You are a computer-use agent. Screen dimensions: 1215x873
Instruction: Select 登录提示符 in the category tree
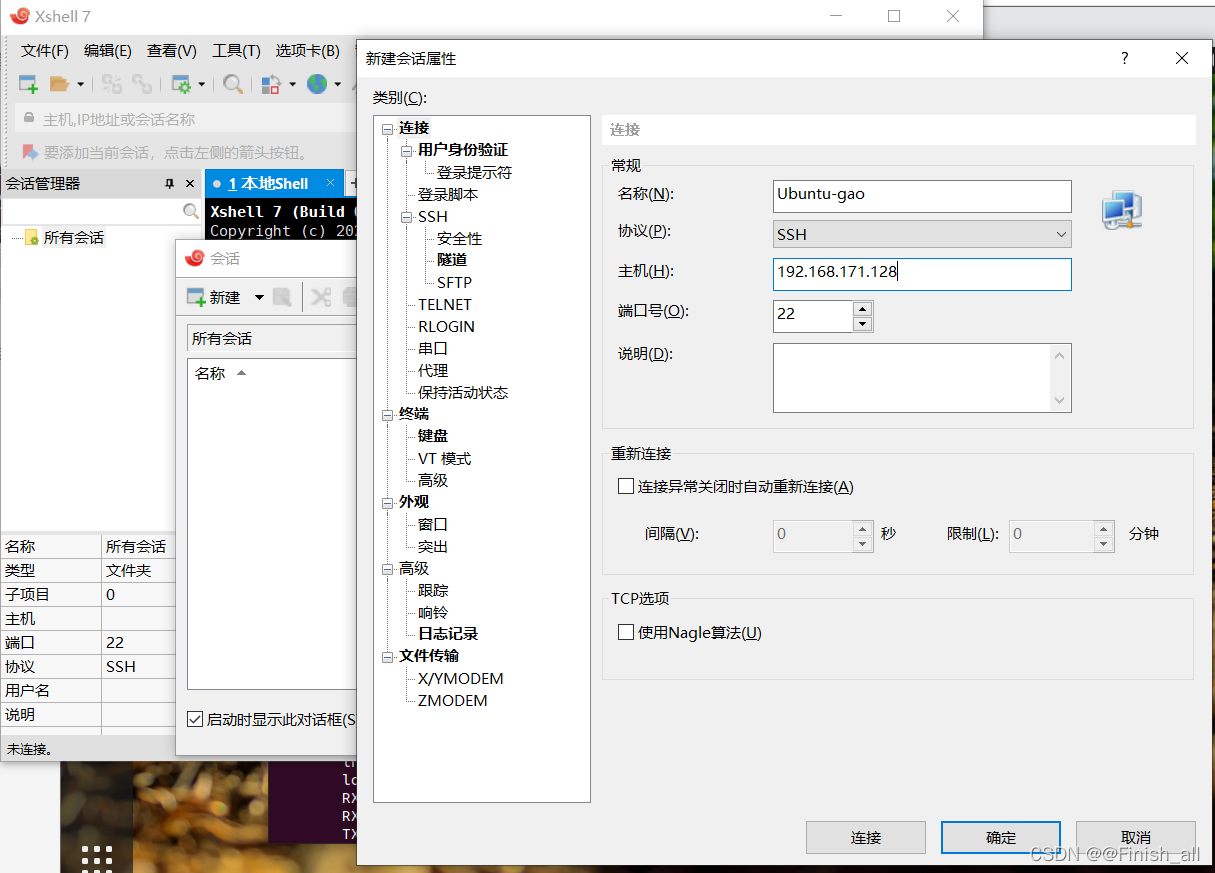(x=474, y=172)
